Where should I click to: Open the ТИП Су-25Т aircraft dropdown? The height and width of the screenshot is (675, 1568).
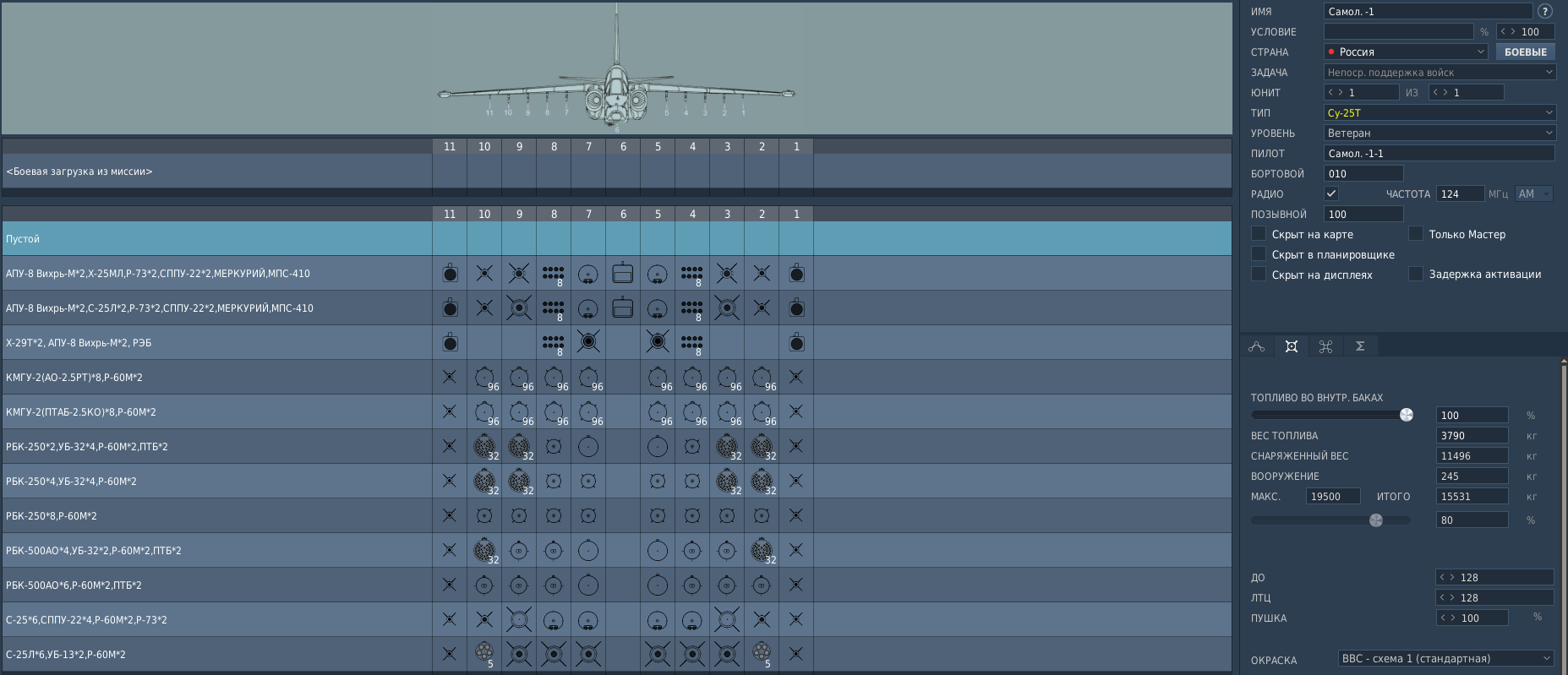1440,112
